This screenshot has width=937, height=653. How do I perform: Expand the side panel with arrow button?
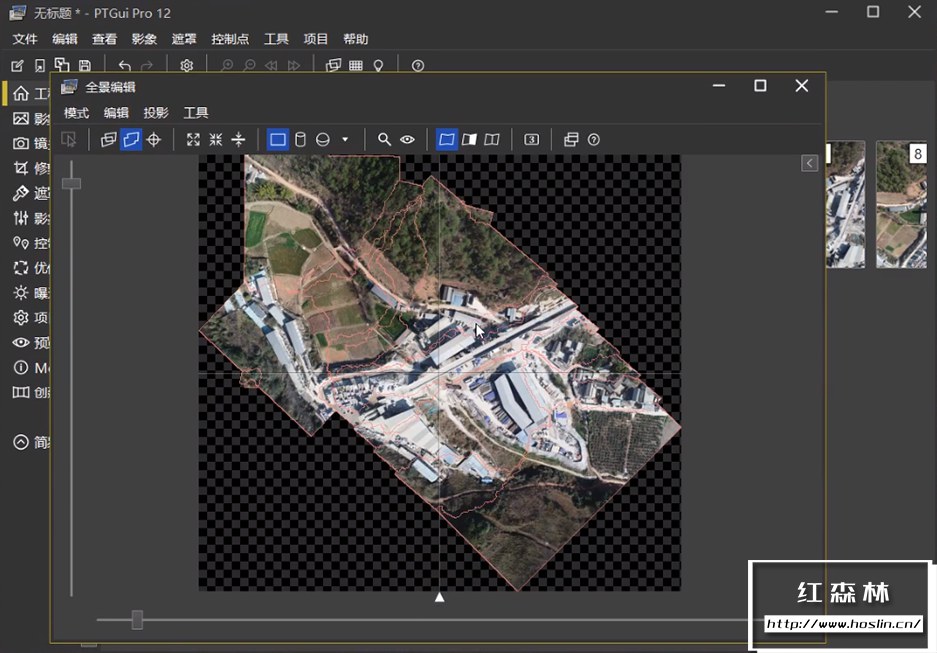tap(810, 163)
